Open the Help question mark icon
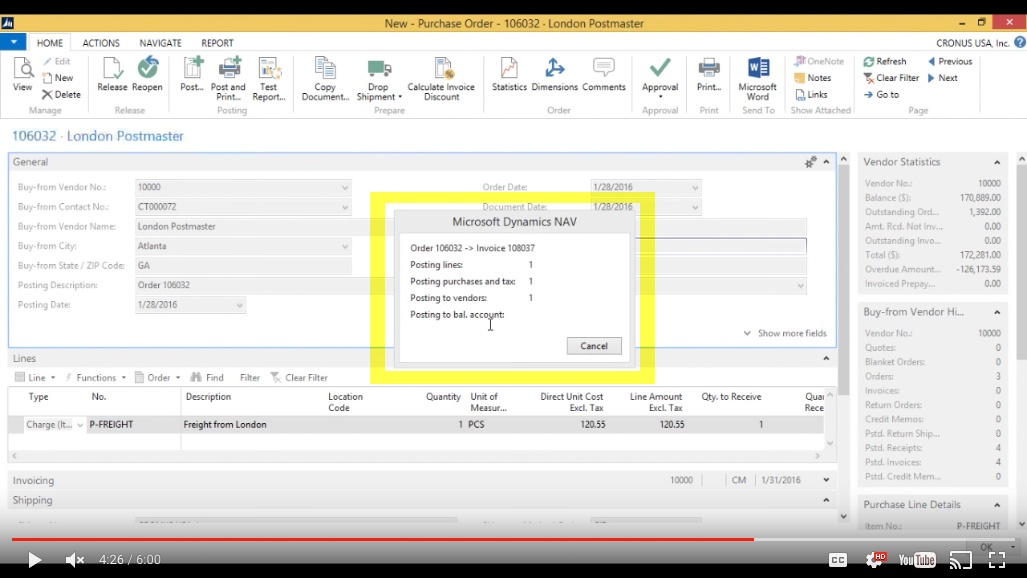This screenshot has width=1027, height=578. [x=1019, y=43]
